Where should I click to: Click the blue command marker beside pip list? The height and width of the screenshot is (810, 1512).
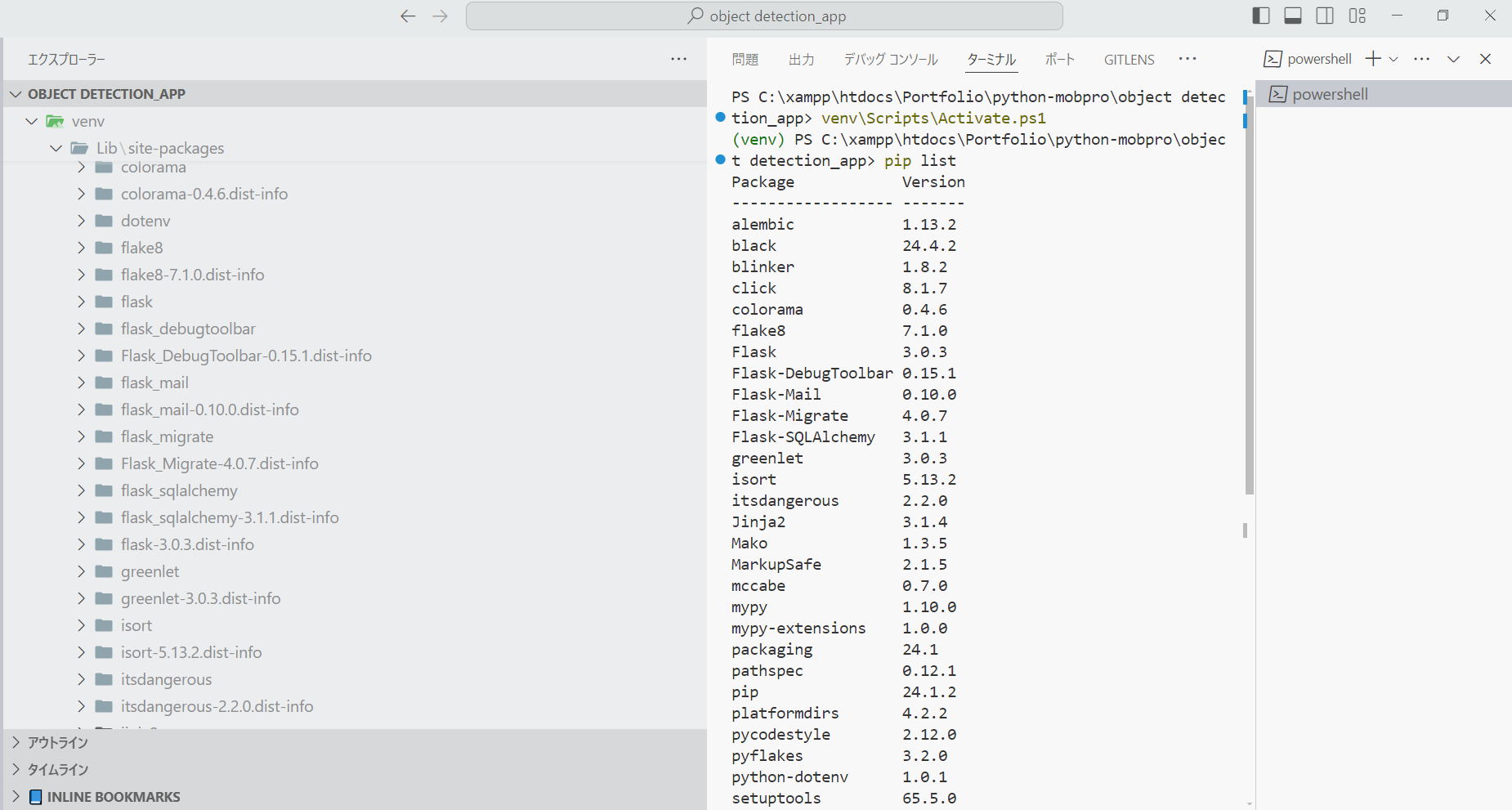720,159
